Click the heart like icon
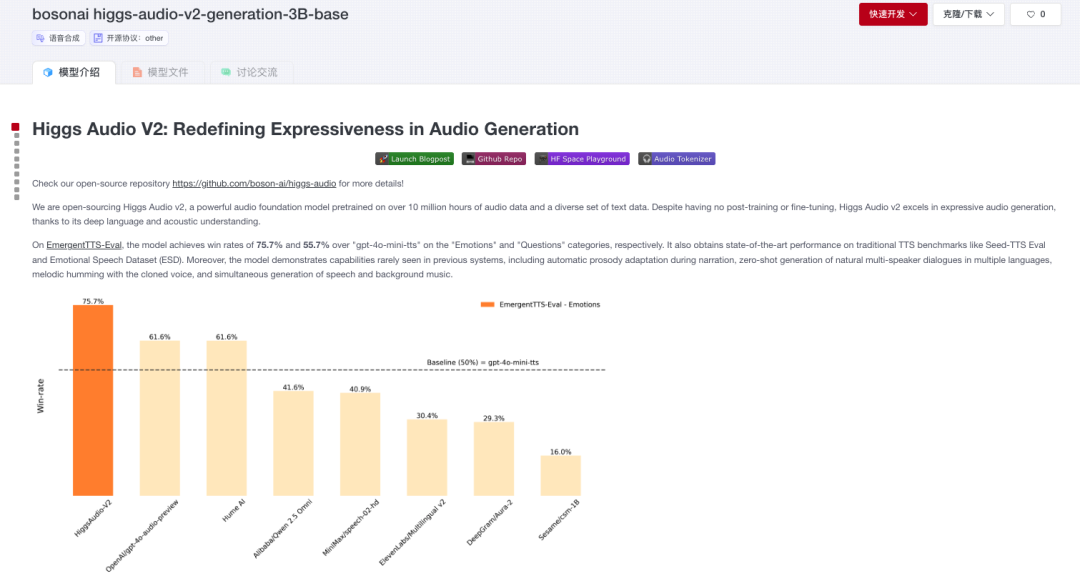This screenshot has width=1080, height=586. (1030, 14)
